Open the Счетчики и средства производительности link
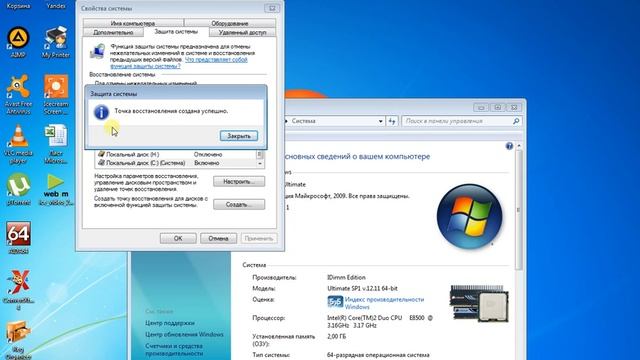Viewport: 640px width, 360px height. tap(174, 350)
